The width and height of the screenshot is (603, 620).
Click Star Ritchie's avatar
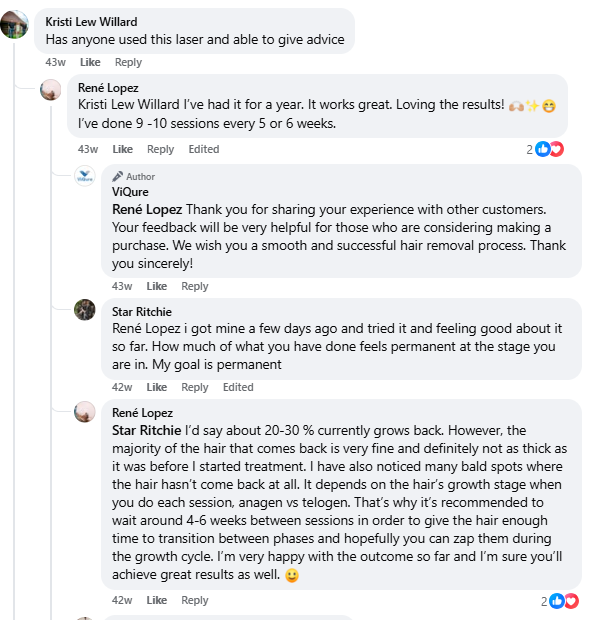pos(85,309)
